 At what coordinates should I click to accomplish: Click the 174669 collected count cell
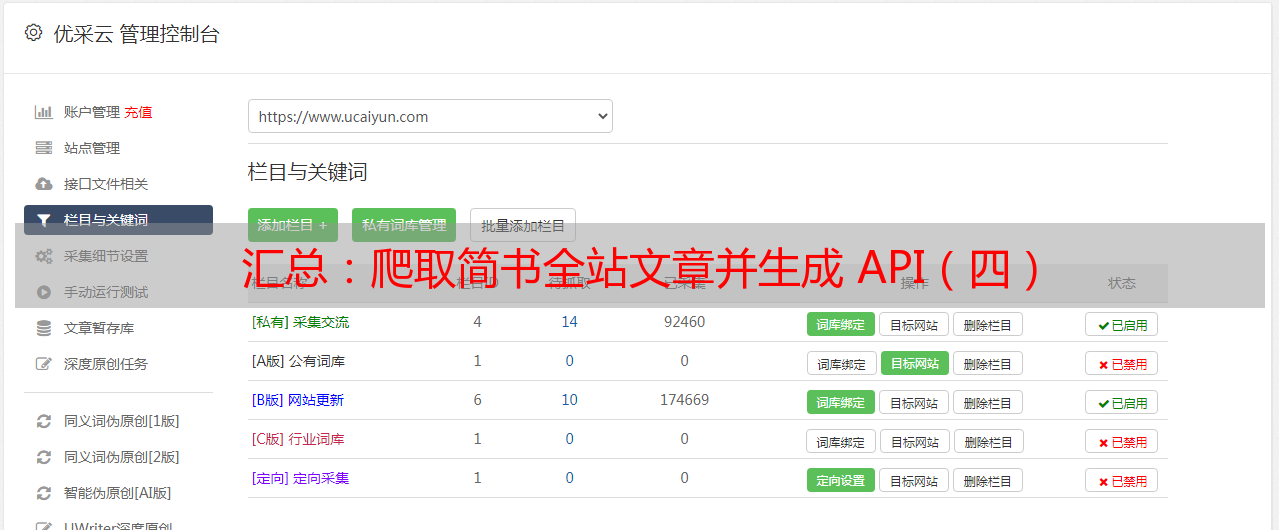click(684, 400)
